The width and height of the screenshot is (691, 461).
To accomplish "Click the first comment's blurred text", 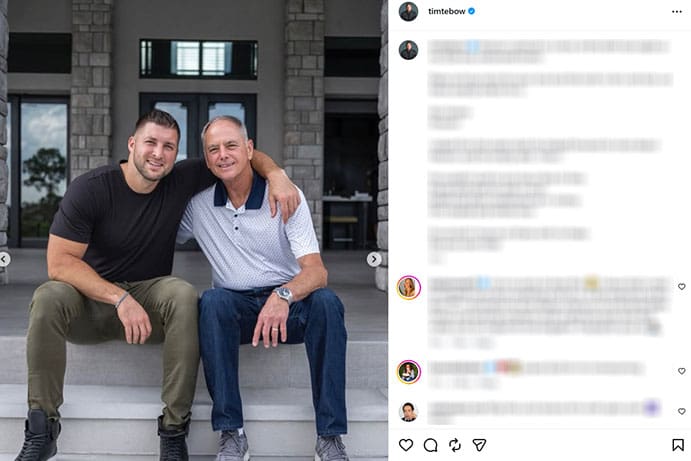I will 540,304.
